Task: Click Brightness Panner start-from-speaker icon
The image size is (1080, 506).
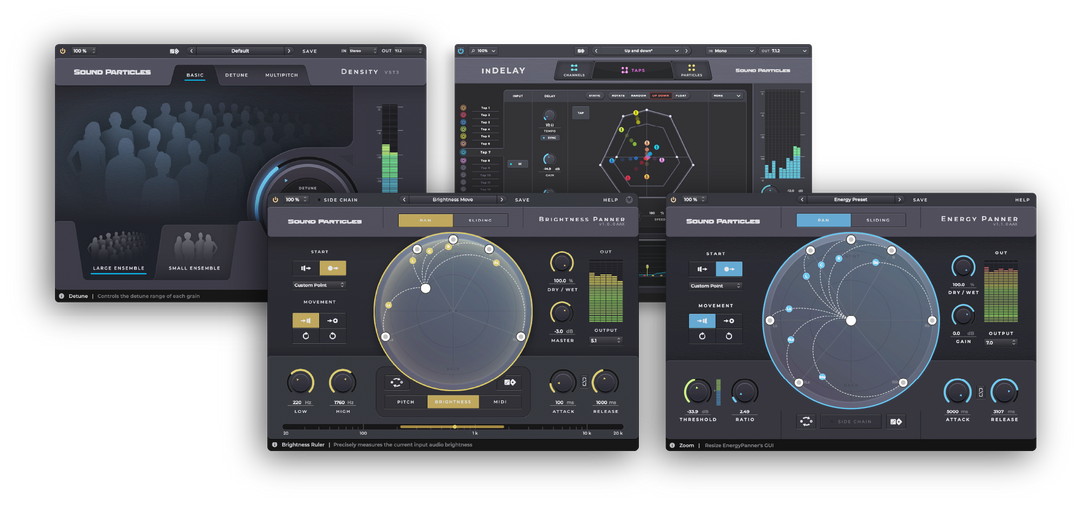Action: (x=306, y=268)
